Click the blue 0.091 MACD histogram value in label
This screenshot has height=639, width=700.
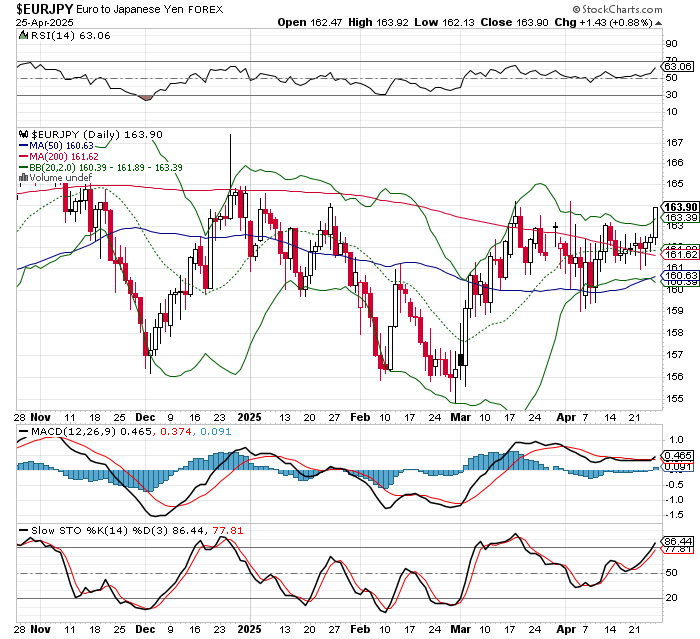click(x=216, y=432)
